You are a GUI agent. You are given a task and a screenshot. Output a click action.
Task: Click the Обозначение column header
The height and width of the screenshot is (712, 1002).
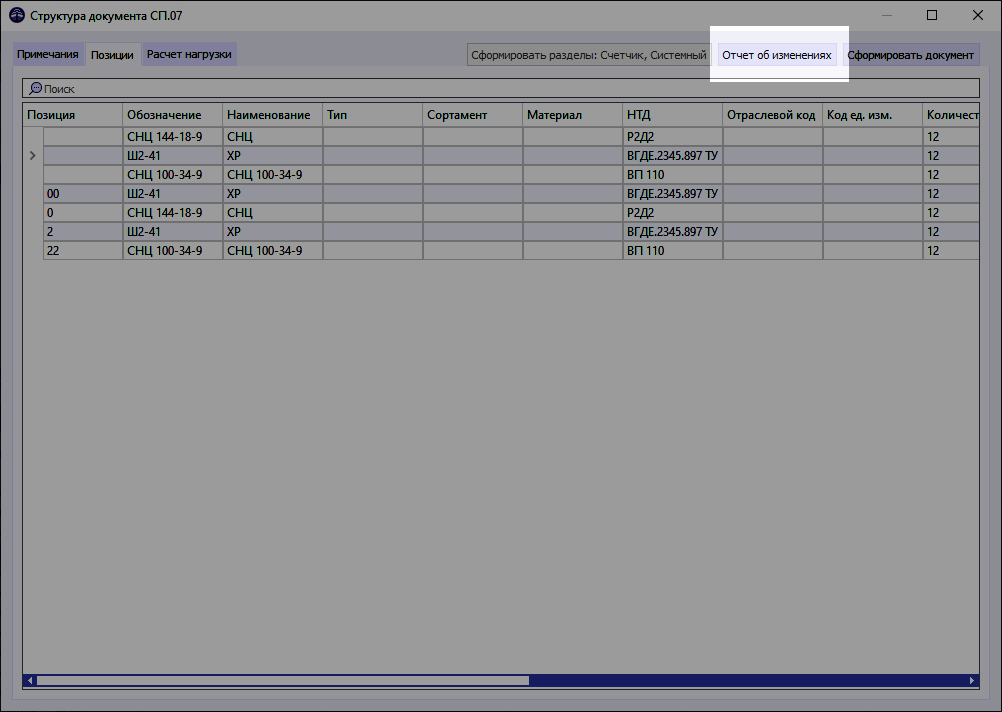pos(168,114)
